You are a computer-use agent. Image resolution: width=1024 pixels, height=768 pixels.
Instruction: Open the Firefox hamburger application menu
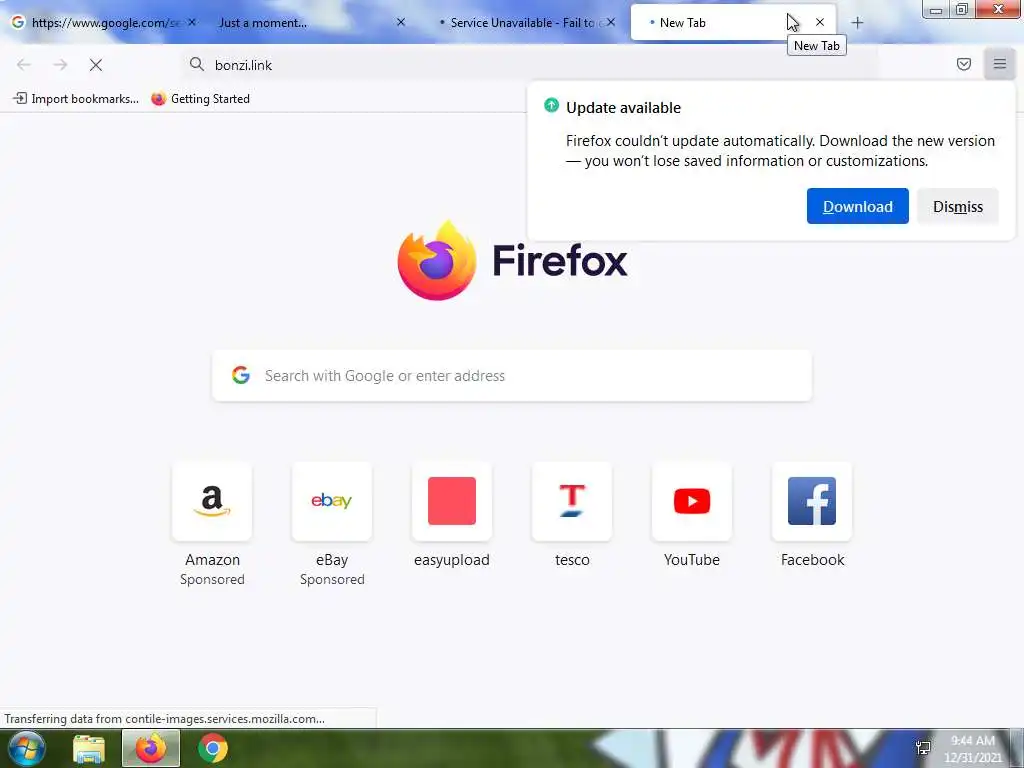[999, 64]
